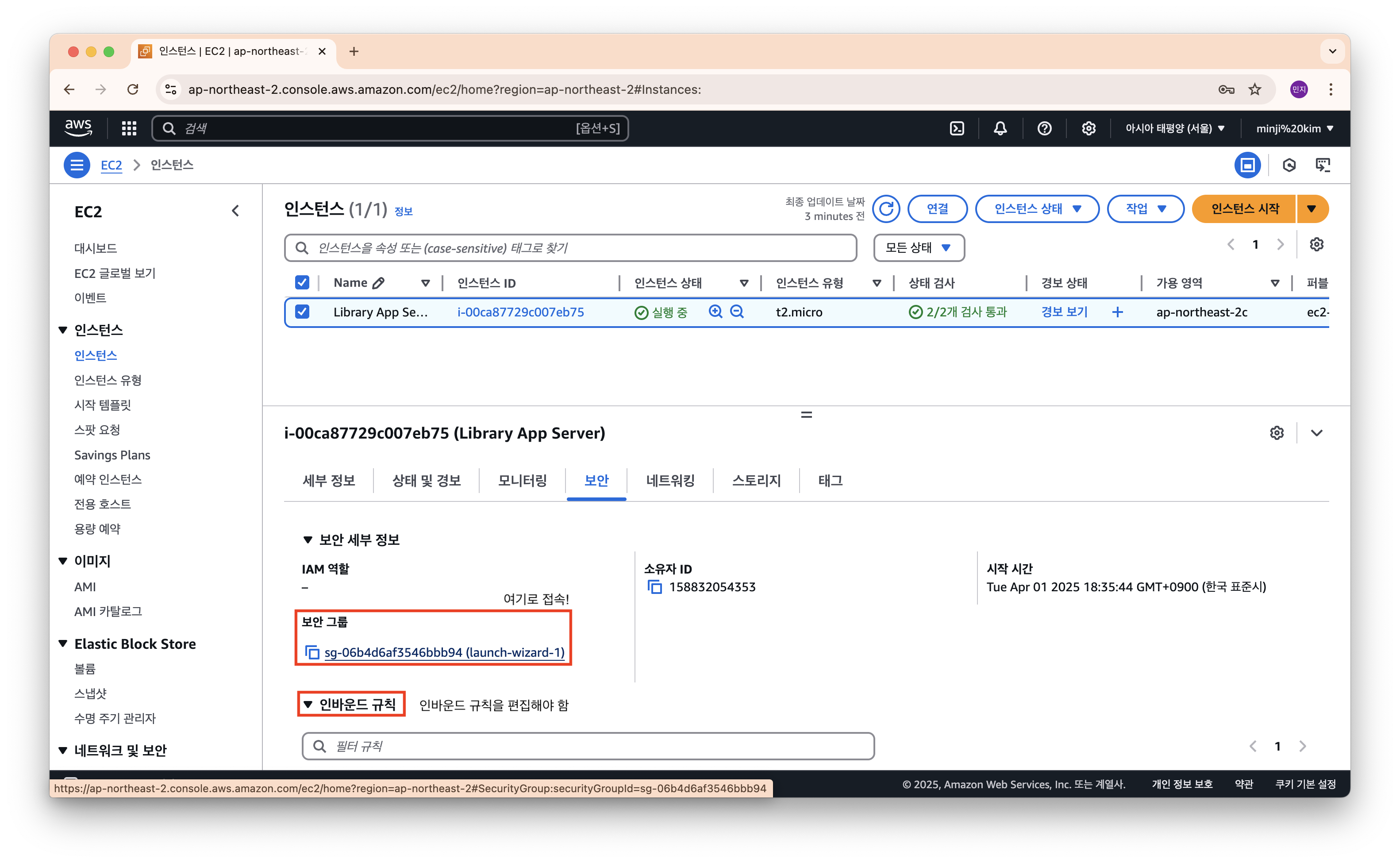1400x863 pixels.
Task: Open the help question mark icon
Action: tap(1044, 128)
